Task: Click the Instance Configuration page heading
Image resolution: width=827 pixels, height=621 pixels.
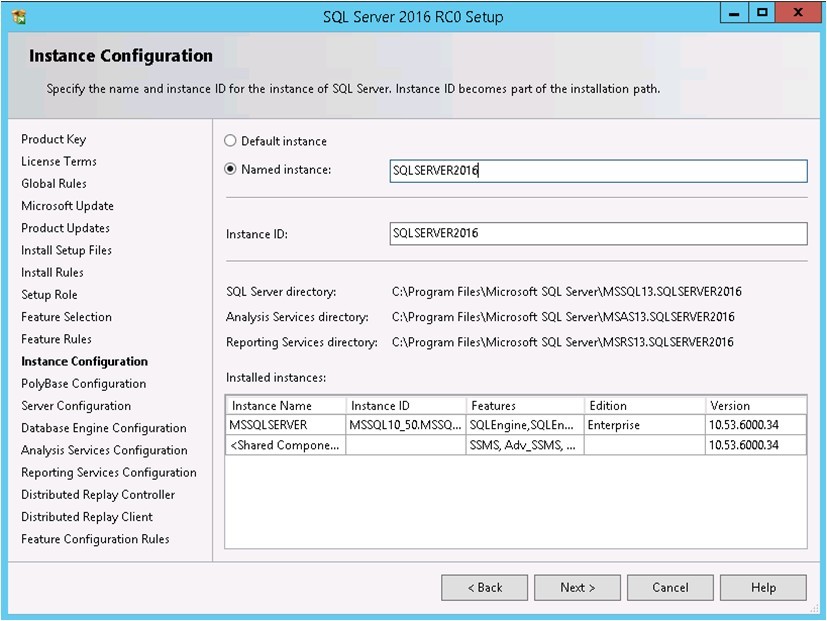Action: pos(121,55)
